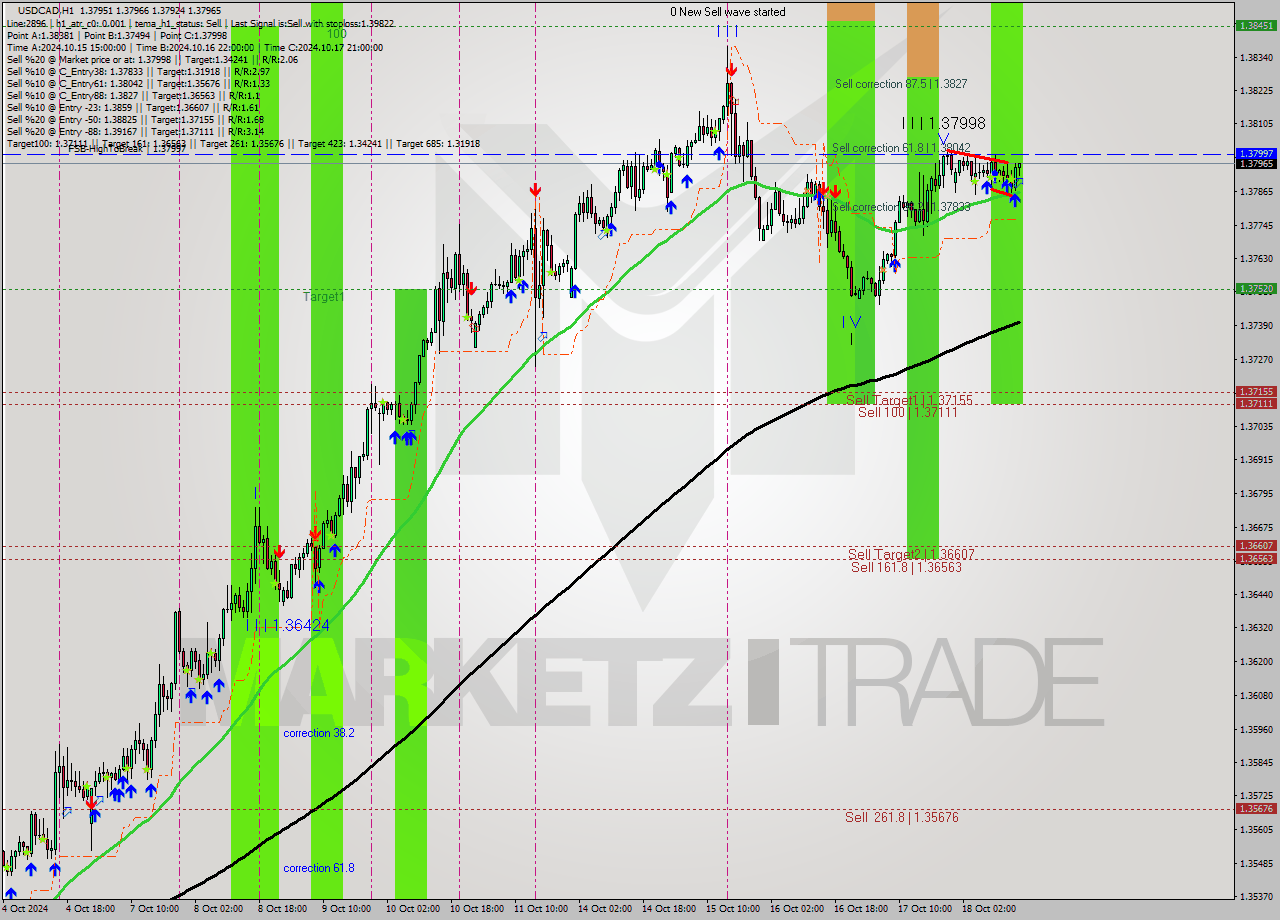Click the red 1.36563 price tag
Image resolution: width=1280 pixels, height=920 pixels.
coord(1255,559)
